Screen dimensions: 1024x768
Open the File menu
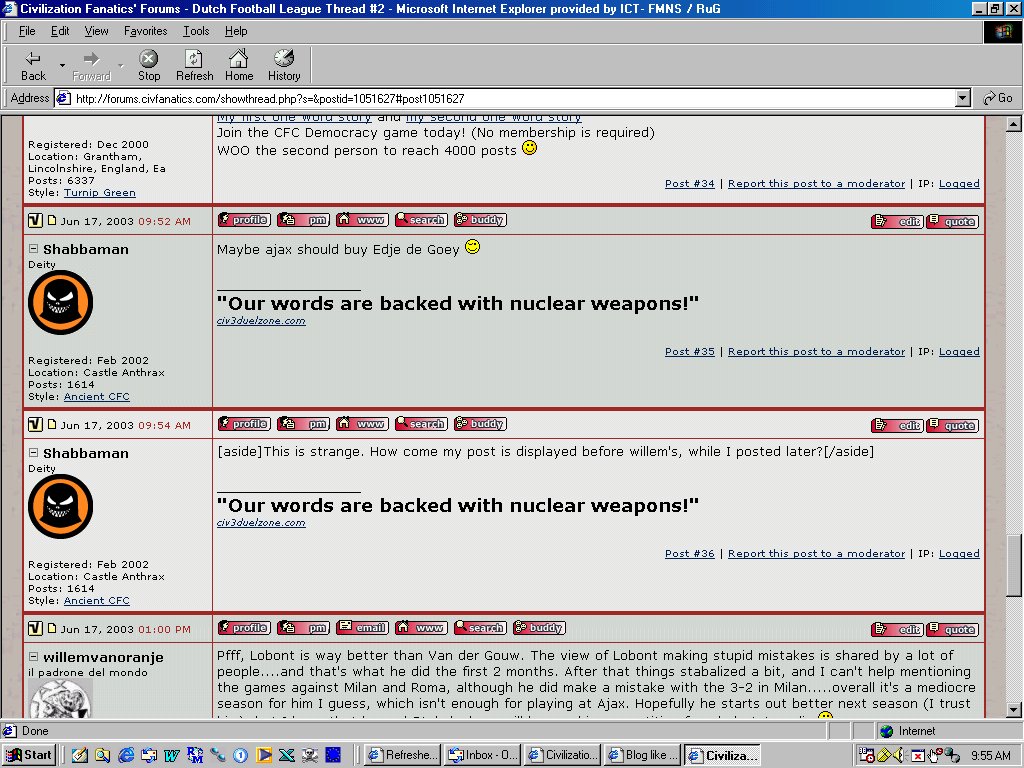27,31
